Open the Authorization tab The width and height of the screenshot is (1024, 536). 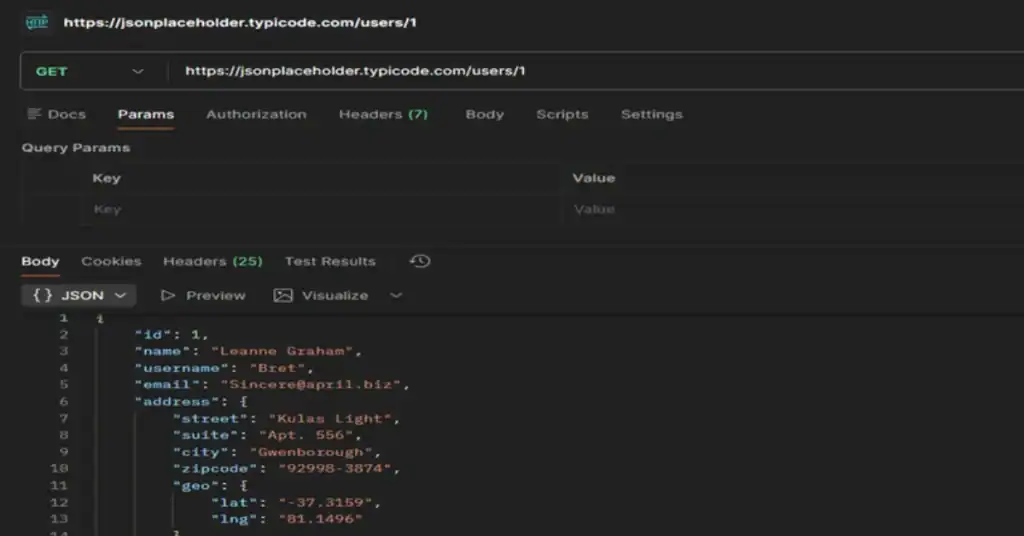pyautogui.click(x=256, y=114)
